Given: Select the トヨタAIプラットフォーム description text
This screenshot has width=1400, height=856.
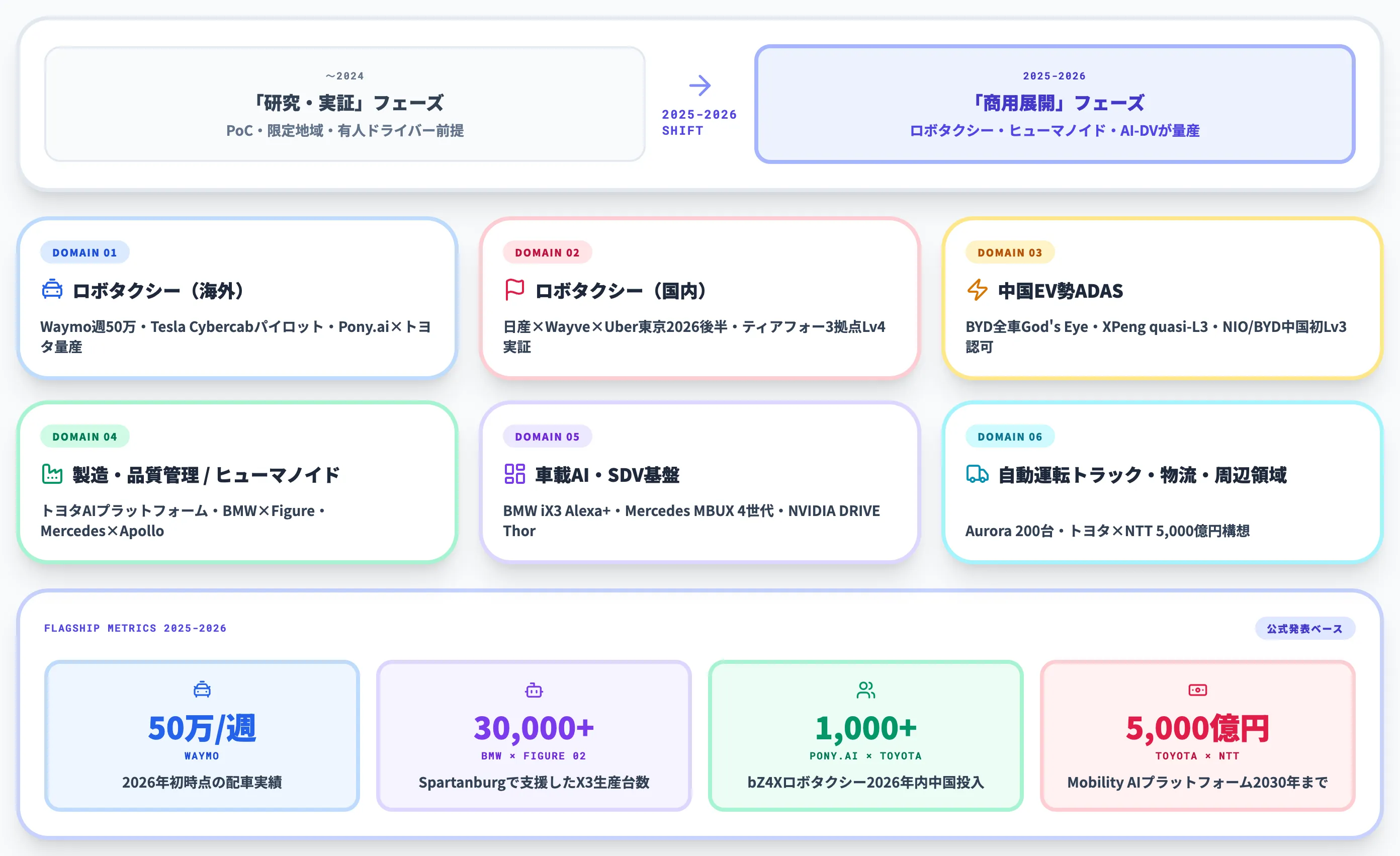Looking at the screenshot, I should [x=183, y=521].
